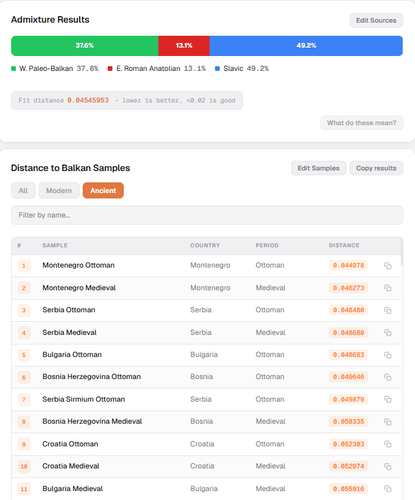This screenshot has width=415, height=500.
Task: Click the red 13.1% admixture bar segment
Action: click(x=184, y=46)
